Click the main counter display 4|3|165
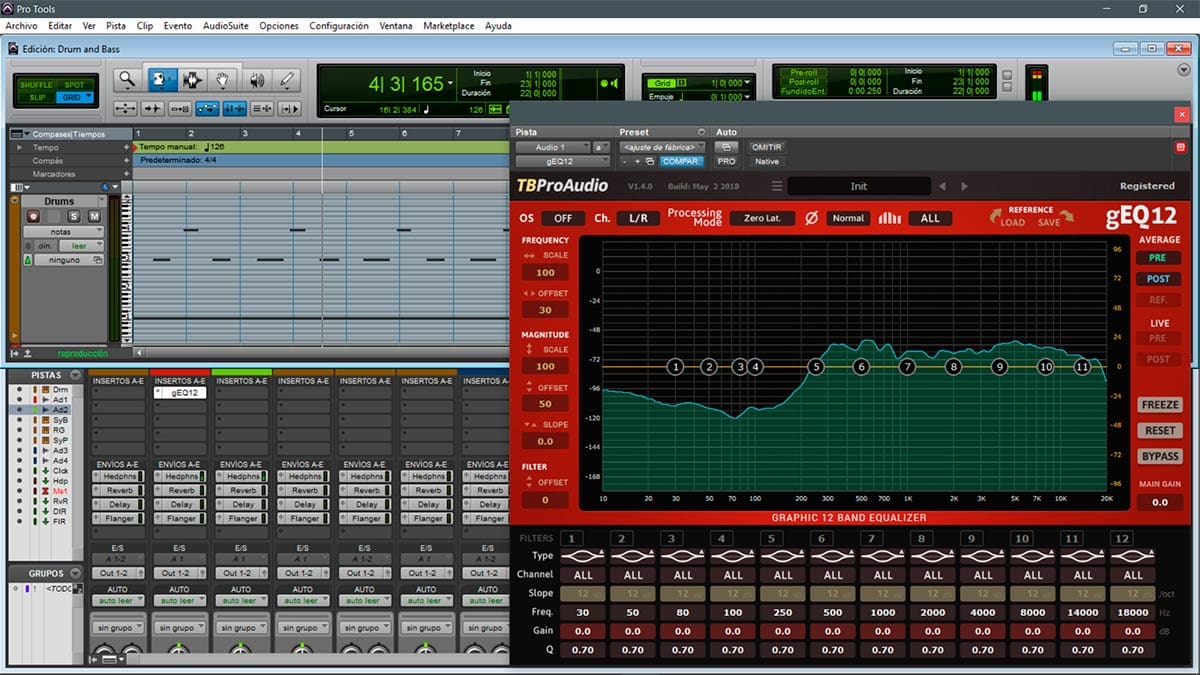Viewport: 1200px width, 675px height. pos(406,84)
